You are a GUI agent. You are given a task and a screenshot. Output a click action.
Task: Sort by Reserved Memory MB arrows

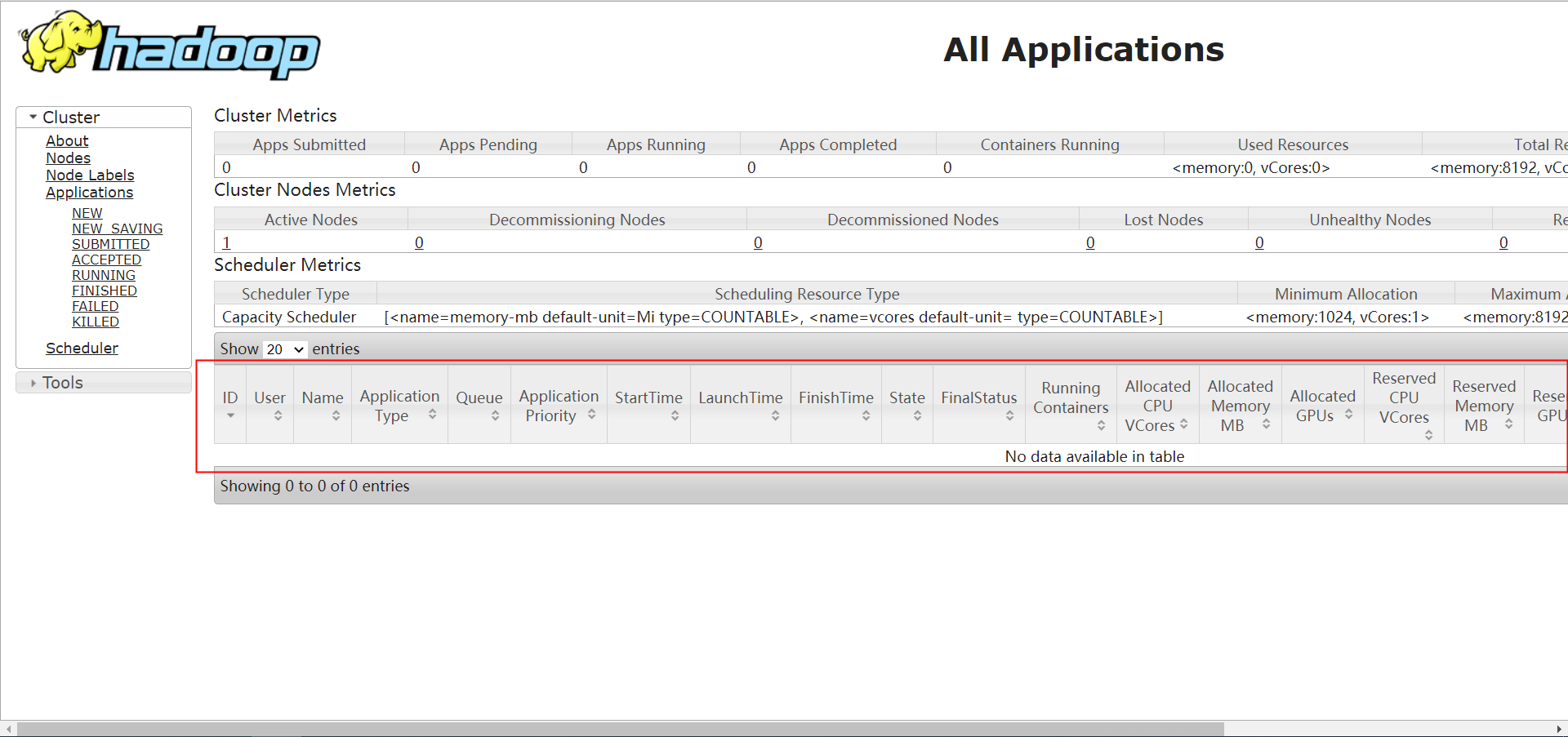click(1508, 424)
